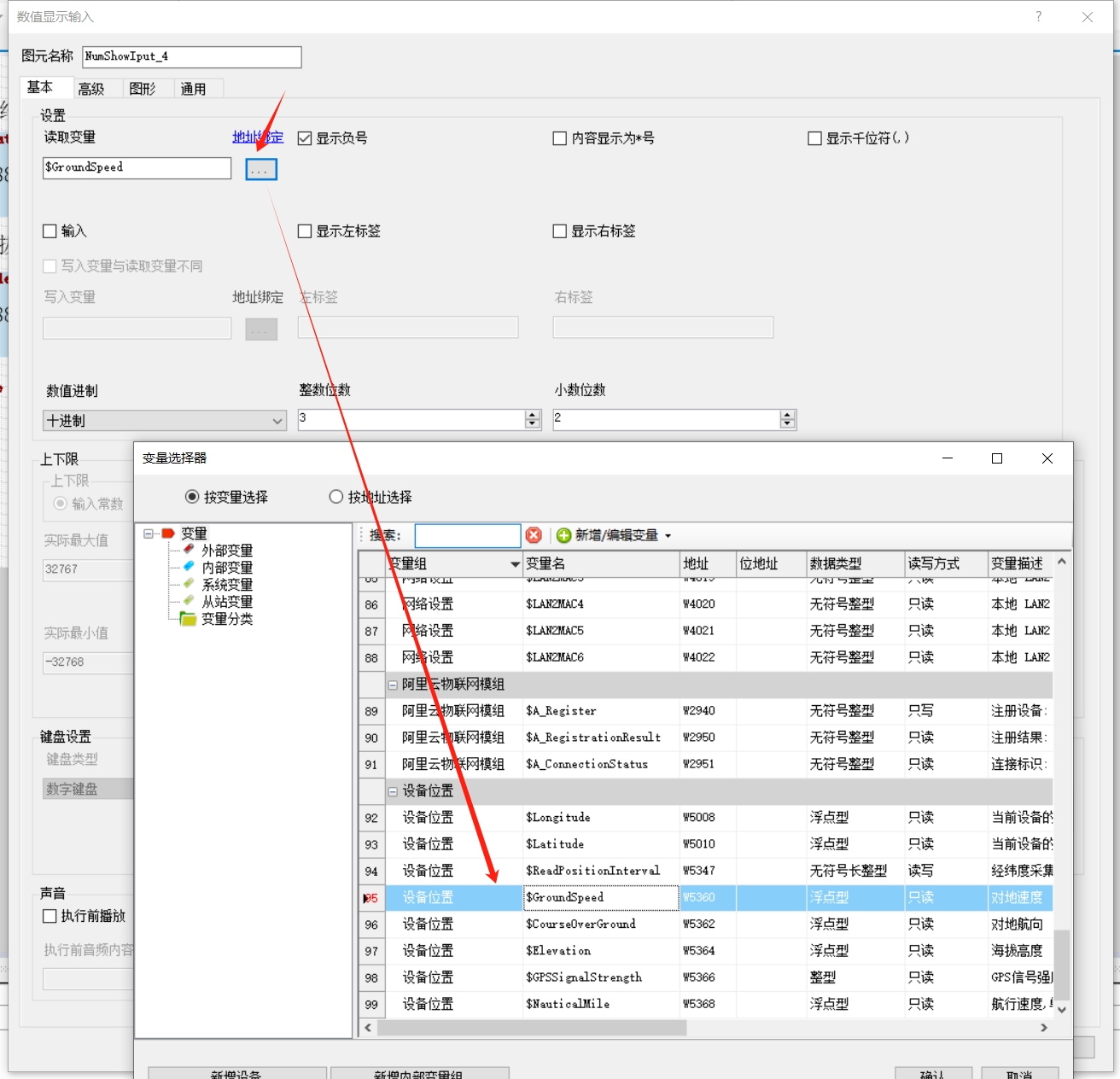Click the red clear-search X icon
The width and height of the screenshot is (1120, 1079).
click(534, 535)
